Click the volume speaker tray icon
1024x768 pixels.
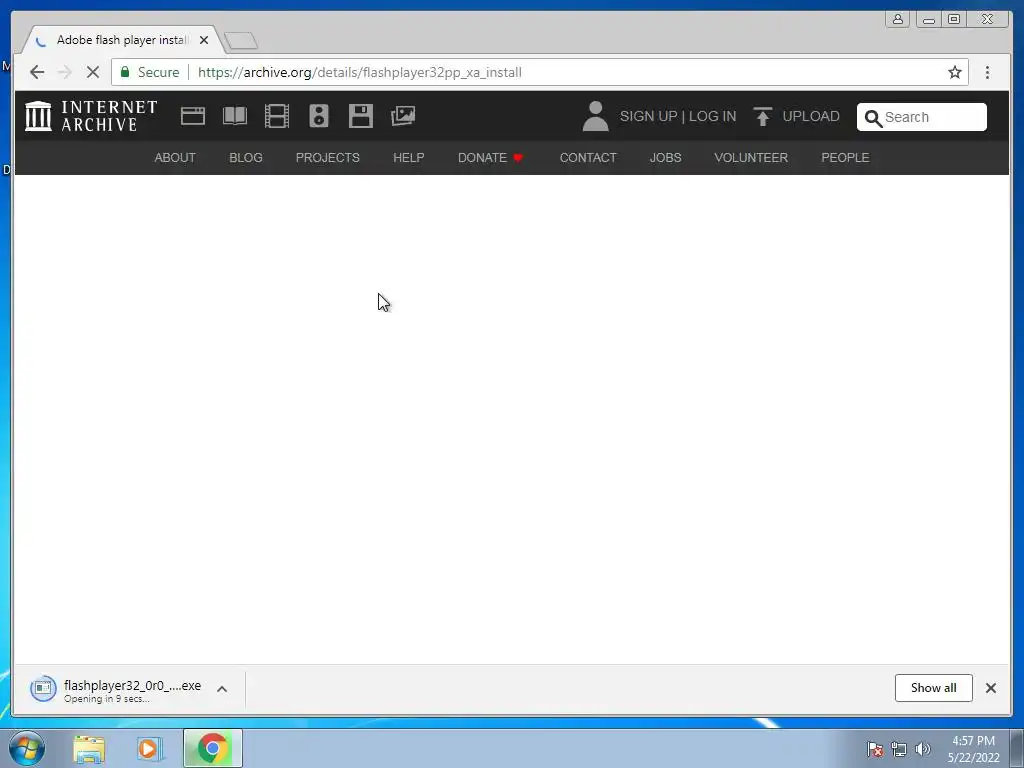click(923, 749)
